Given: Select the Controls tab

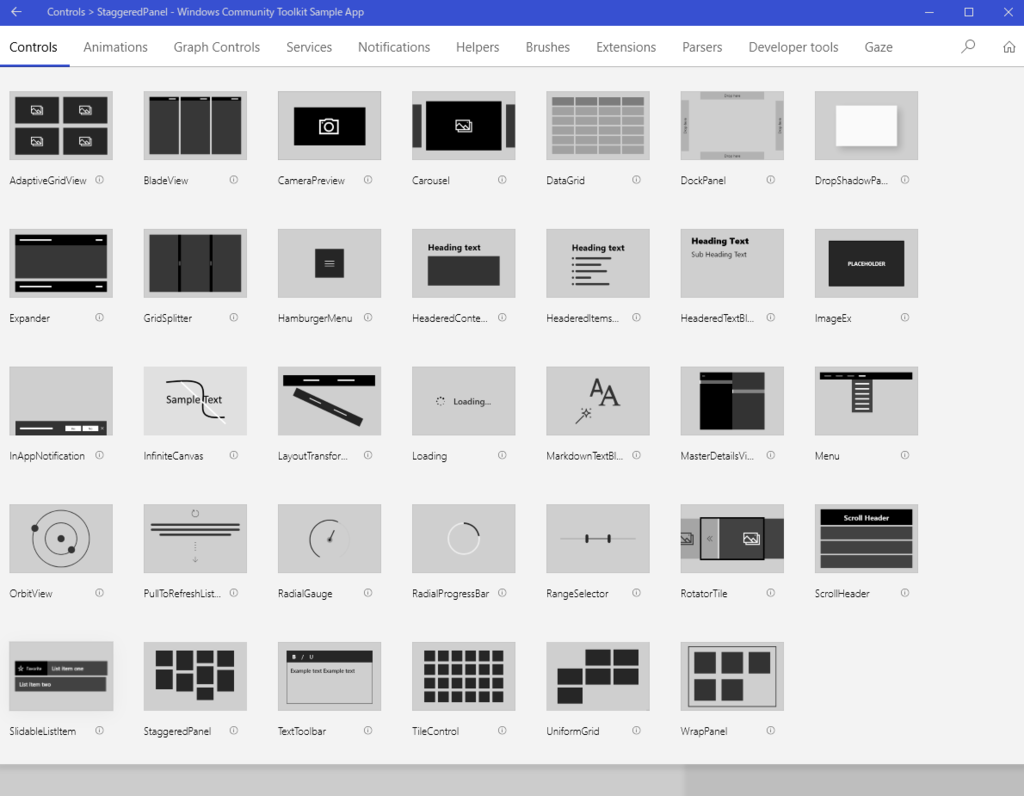Looking at the screenshot, I should tap(33, 47).
